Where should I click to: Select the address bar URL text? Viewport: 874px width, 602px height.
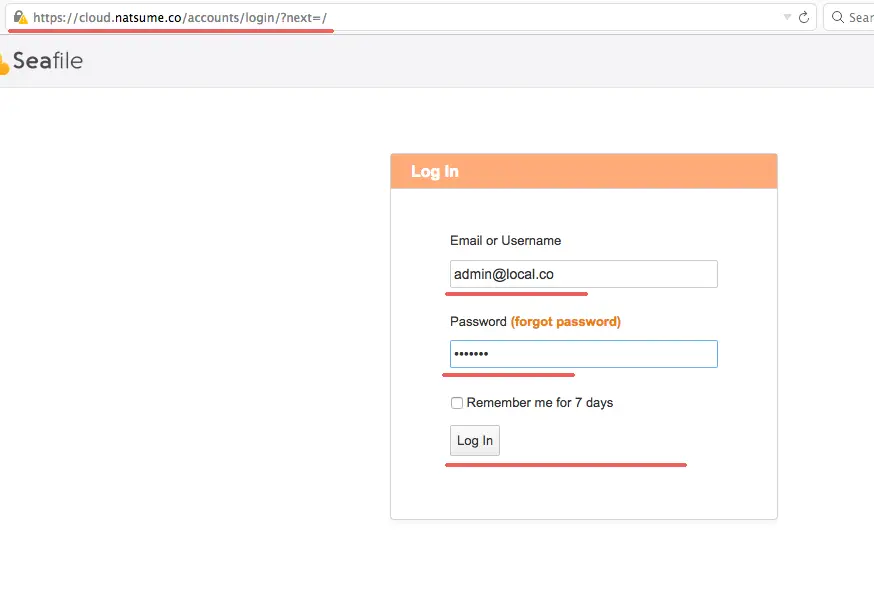[179, 17]
